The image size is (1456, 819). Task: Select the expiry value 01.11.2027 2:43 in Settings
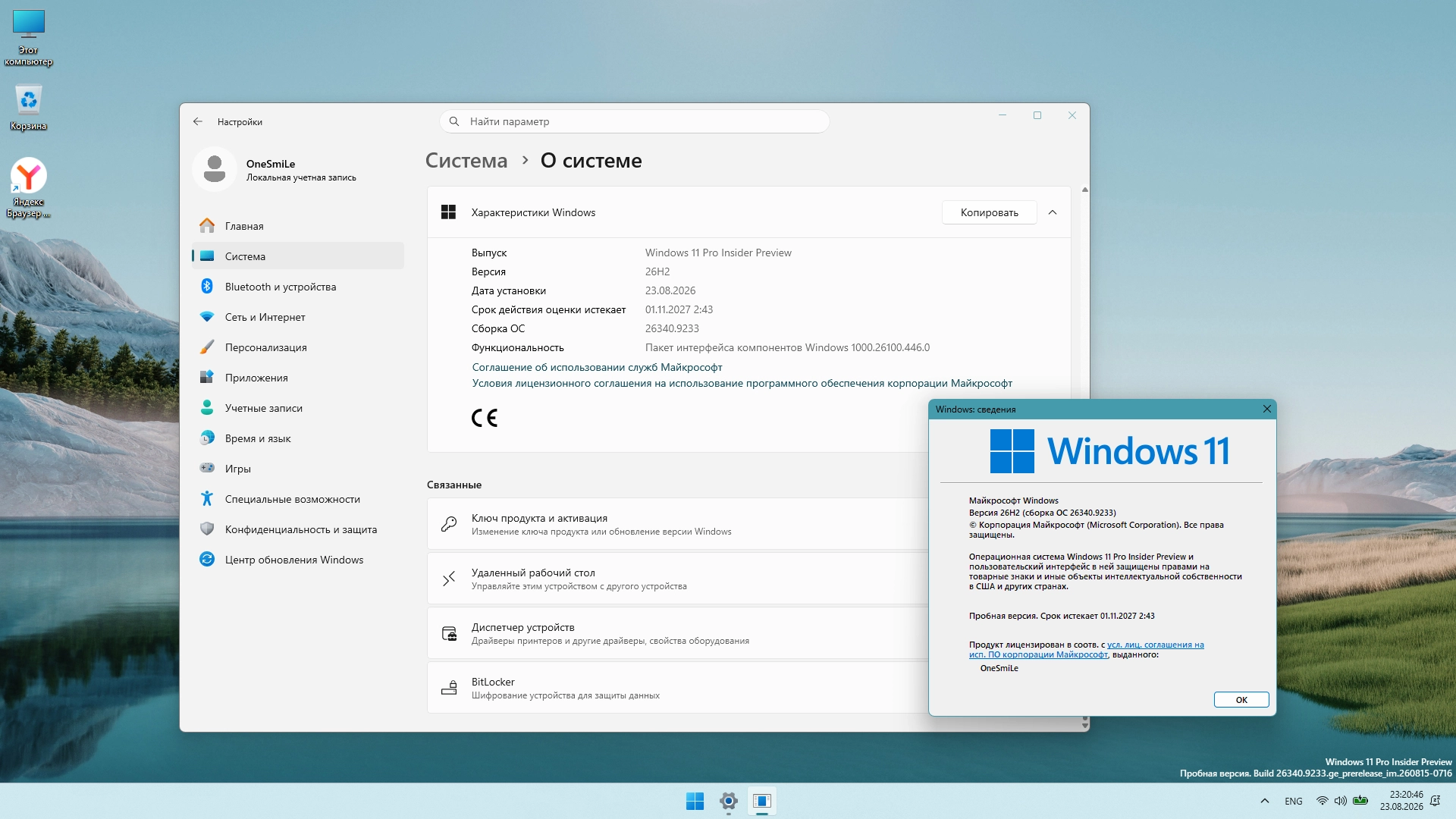(679, 309)
